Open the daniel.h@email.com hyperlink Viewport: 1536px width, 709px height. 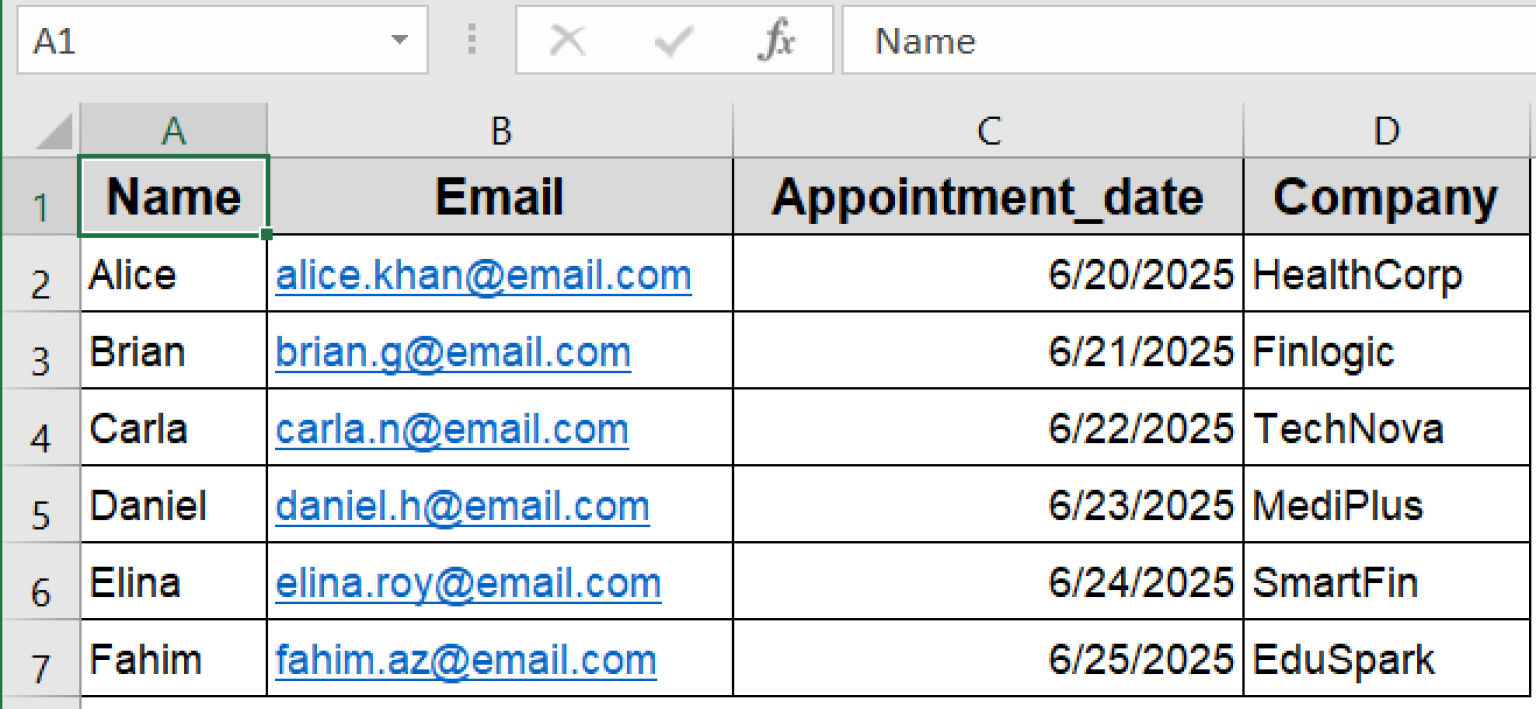(462, 506)
